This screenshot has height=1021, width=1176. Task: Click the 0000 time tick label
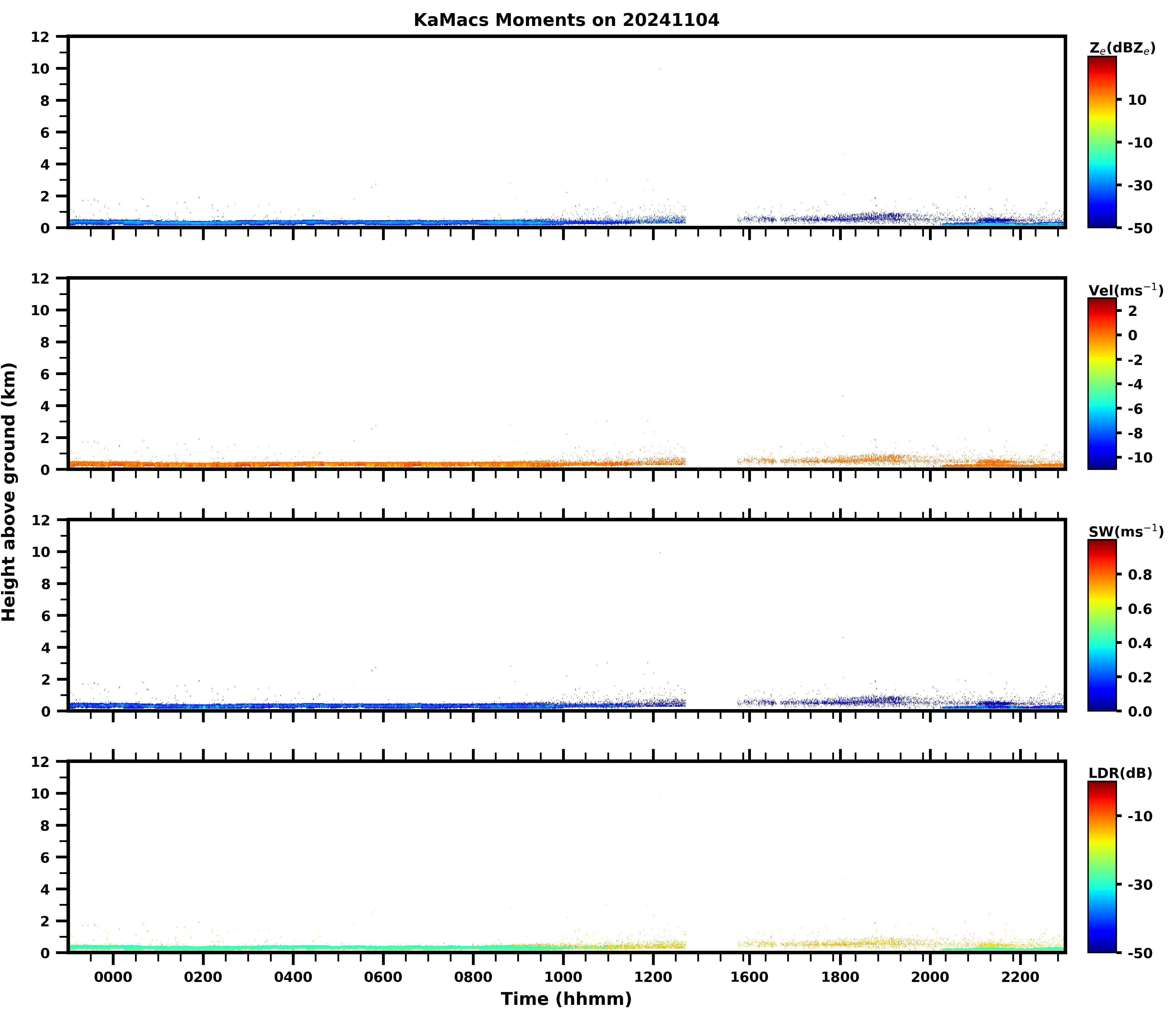click(x=113, y=978)
